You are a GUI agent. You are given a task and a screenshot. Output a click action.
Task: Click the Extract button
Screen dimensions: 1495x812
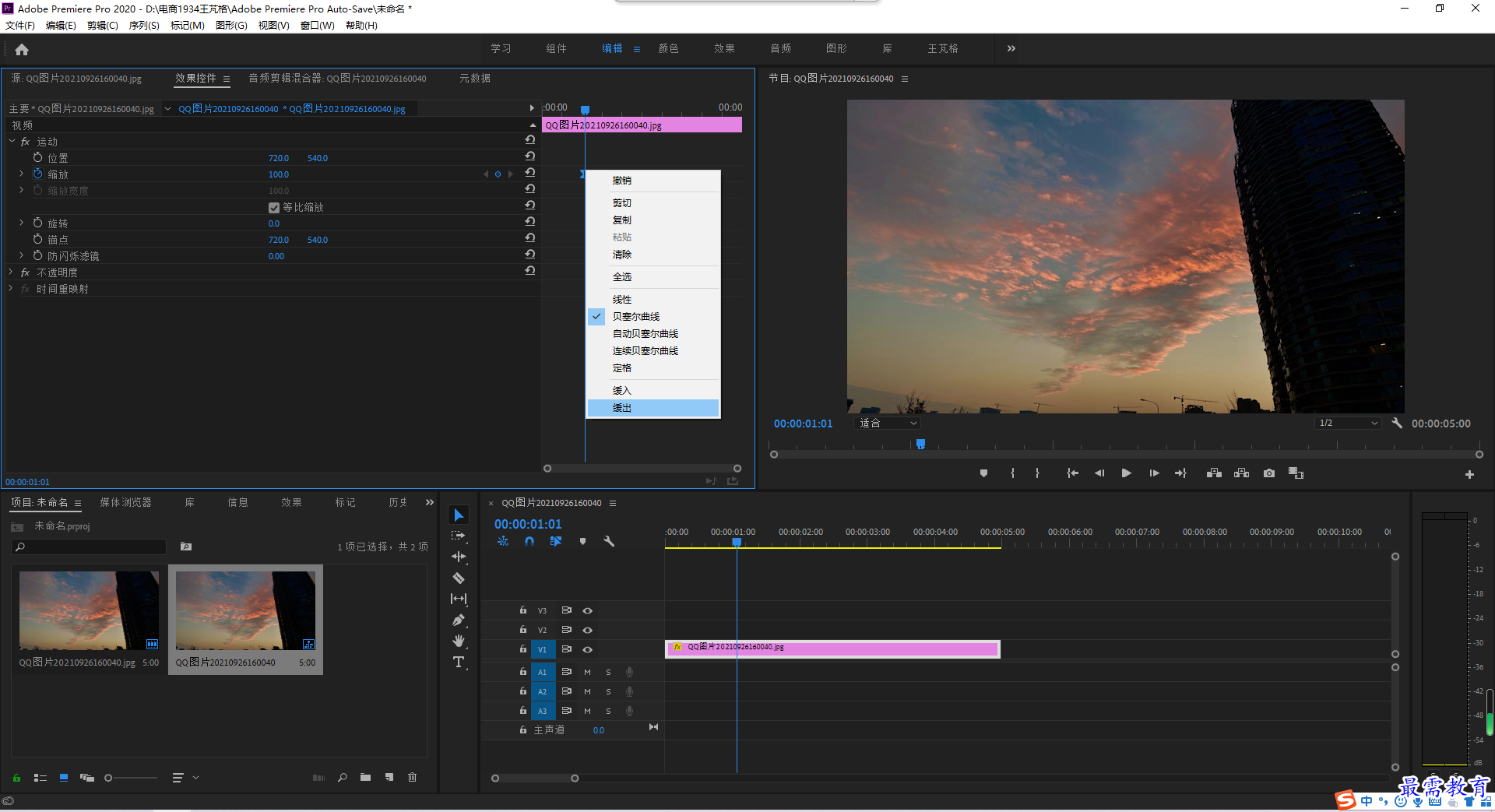point(1241,473)
